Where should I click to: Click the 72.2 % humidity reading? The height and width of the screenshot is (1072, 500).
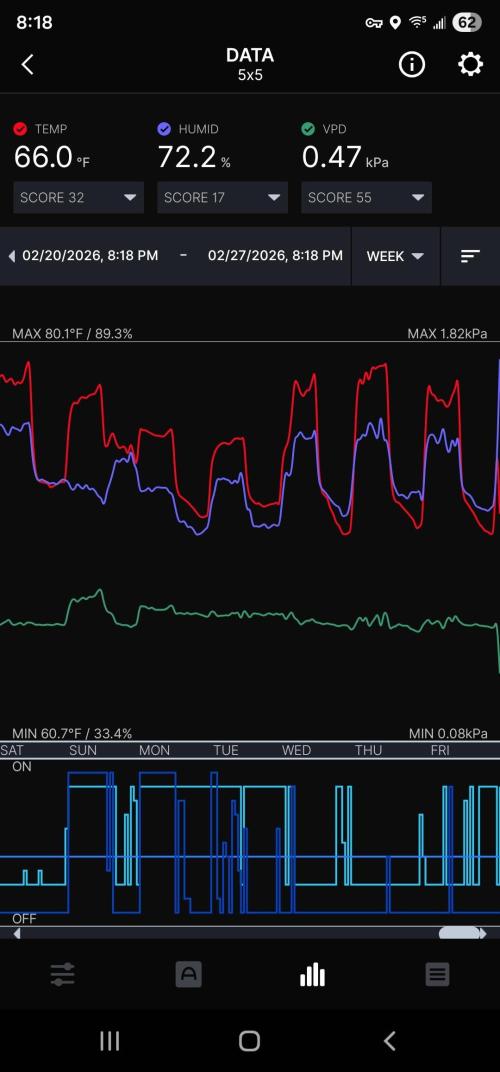click(194, 157)
